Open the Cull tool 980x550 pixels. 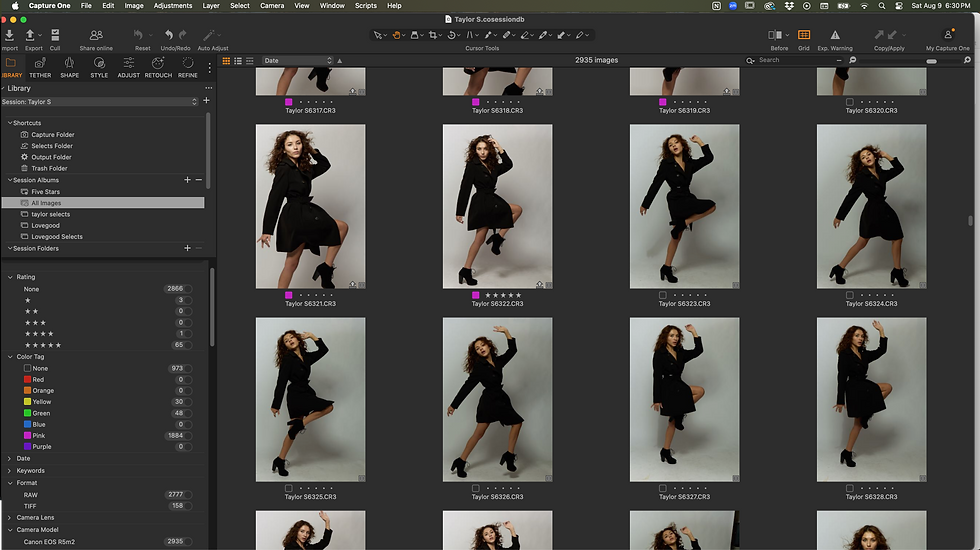coord(55,35)
